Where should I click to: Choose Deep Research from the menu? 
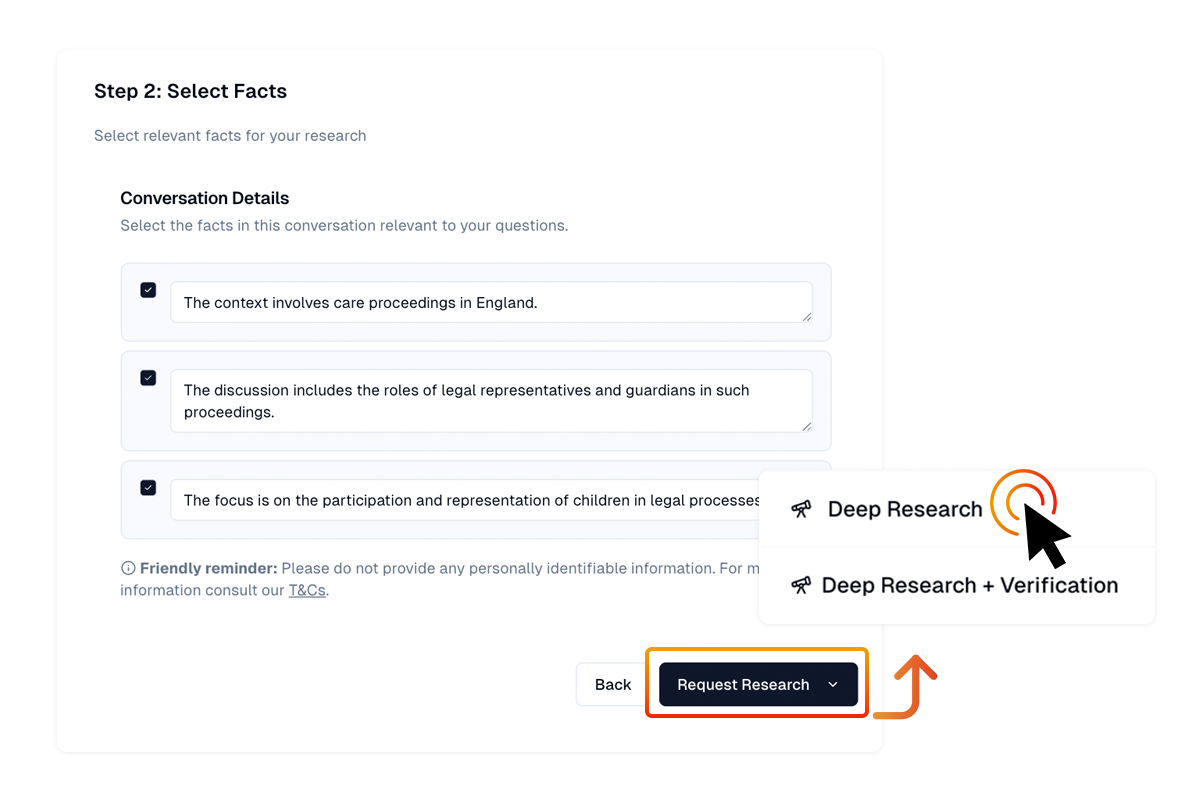(x=904, y=508)
